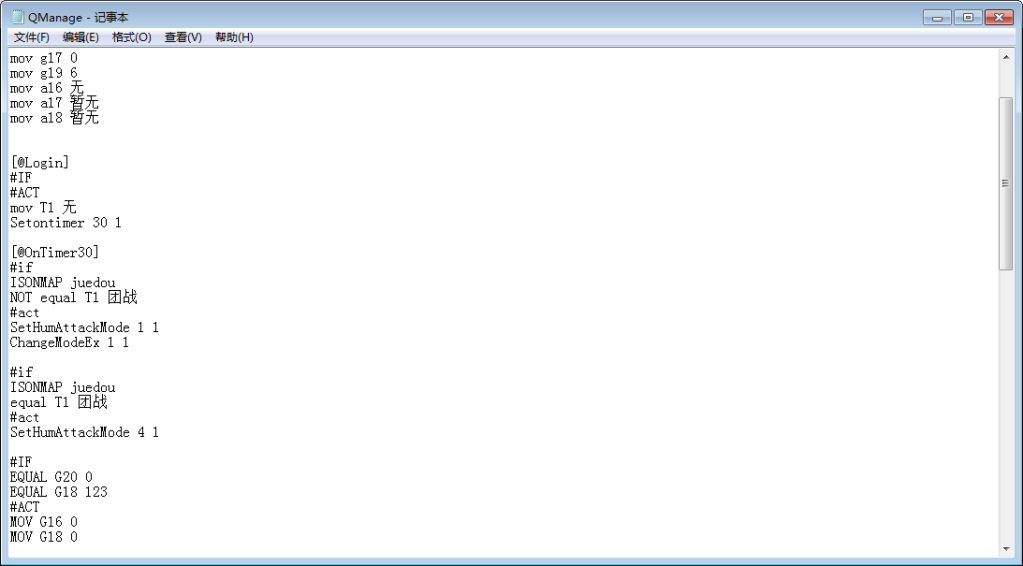Click the scrollbar track below the thumb
1023x566 pixels.
[x=1005, y=400]
